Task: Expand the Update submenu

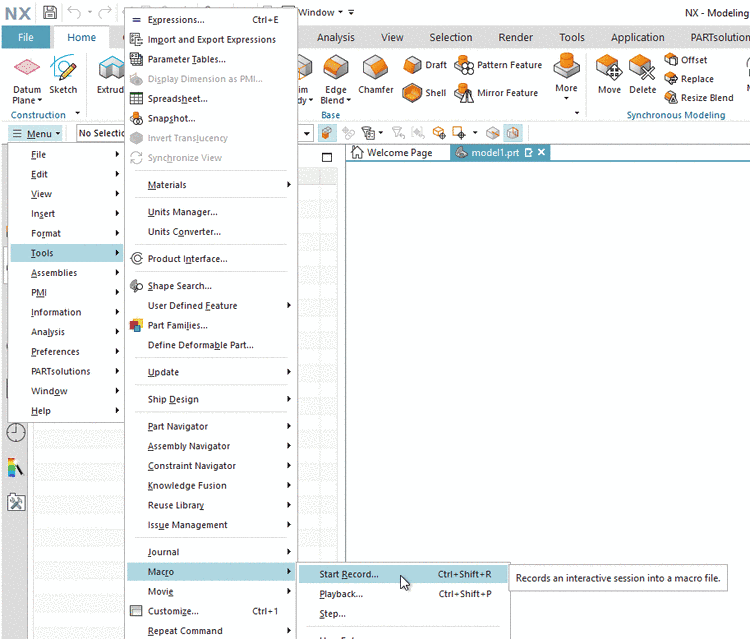Action: coord(211,372)
